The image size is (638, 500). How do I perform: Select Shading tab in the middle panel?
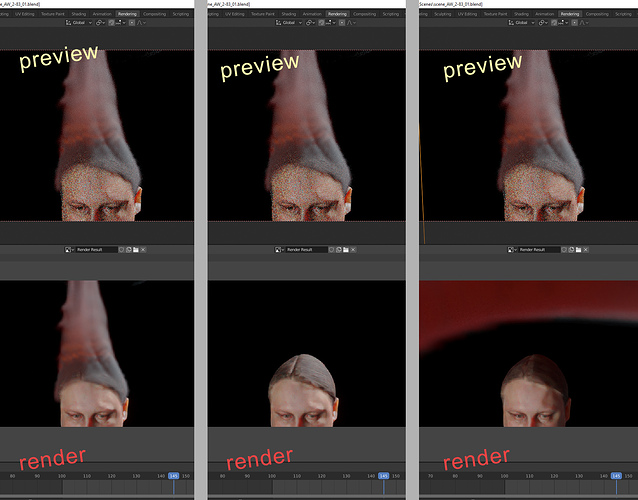(x=288, y=14)
